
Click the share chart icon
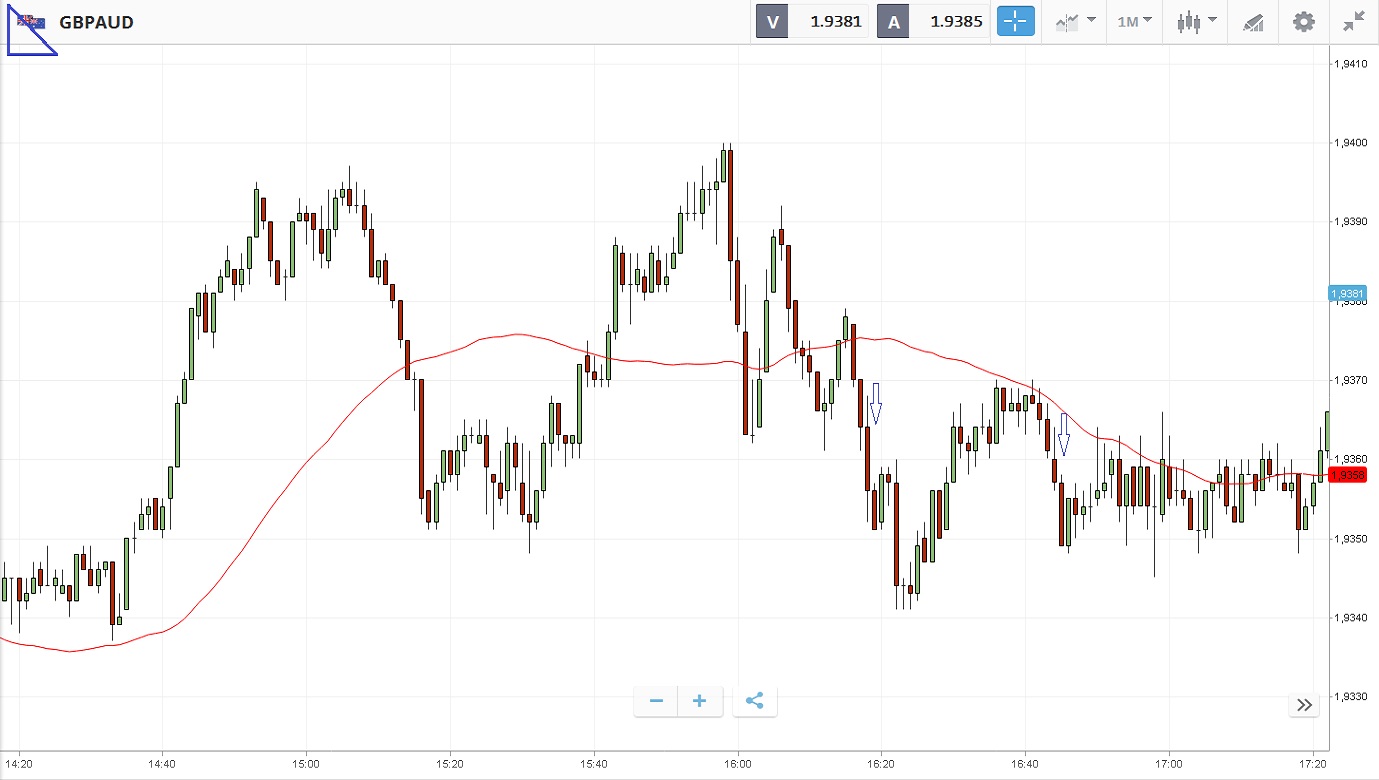coord(755,701)
